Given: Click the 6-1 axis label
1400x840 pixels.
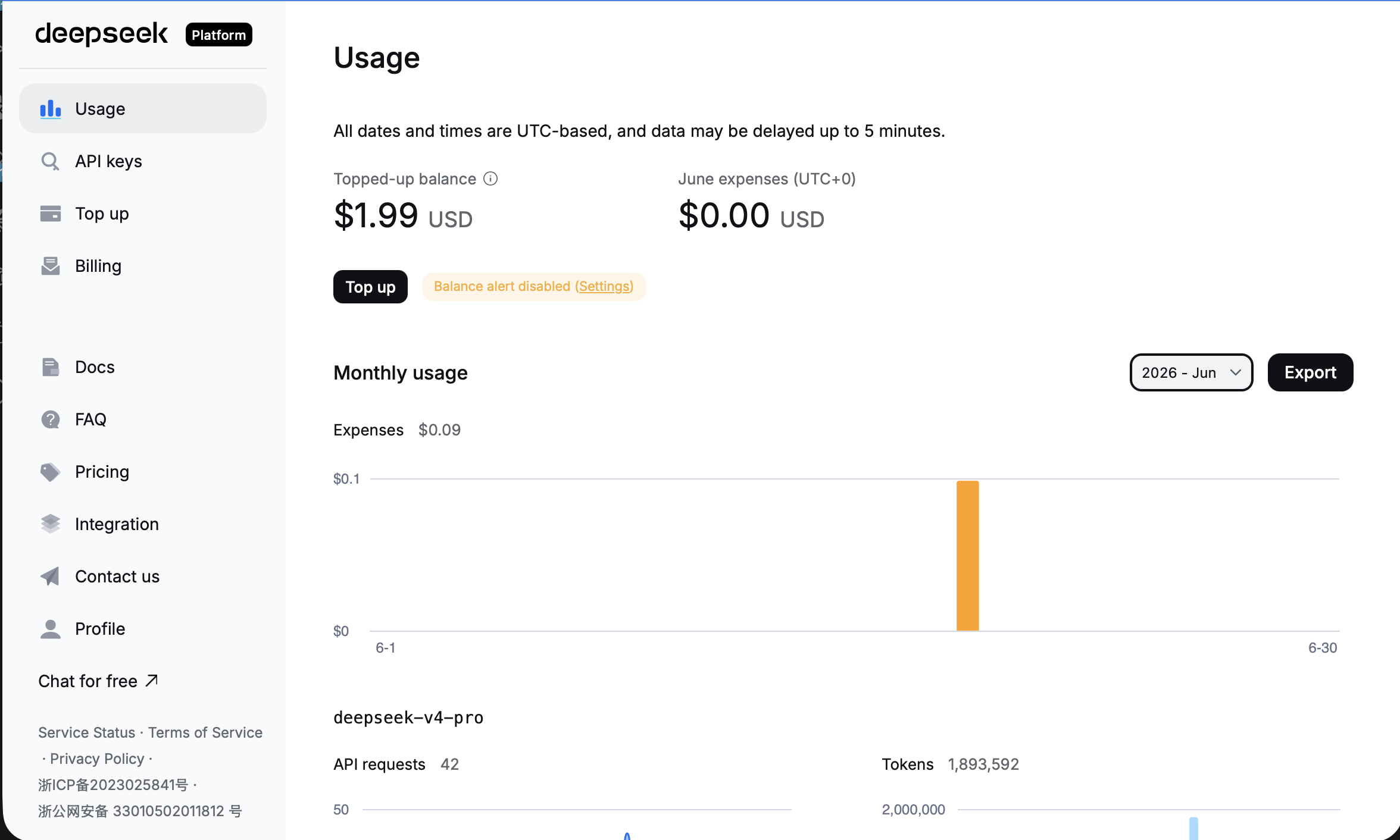Looking at the screenshot, I should tap(386, 648).
